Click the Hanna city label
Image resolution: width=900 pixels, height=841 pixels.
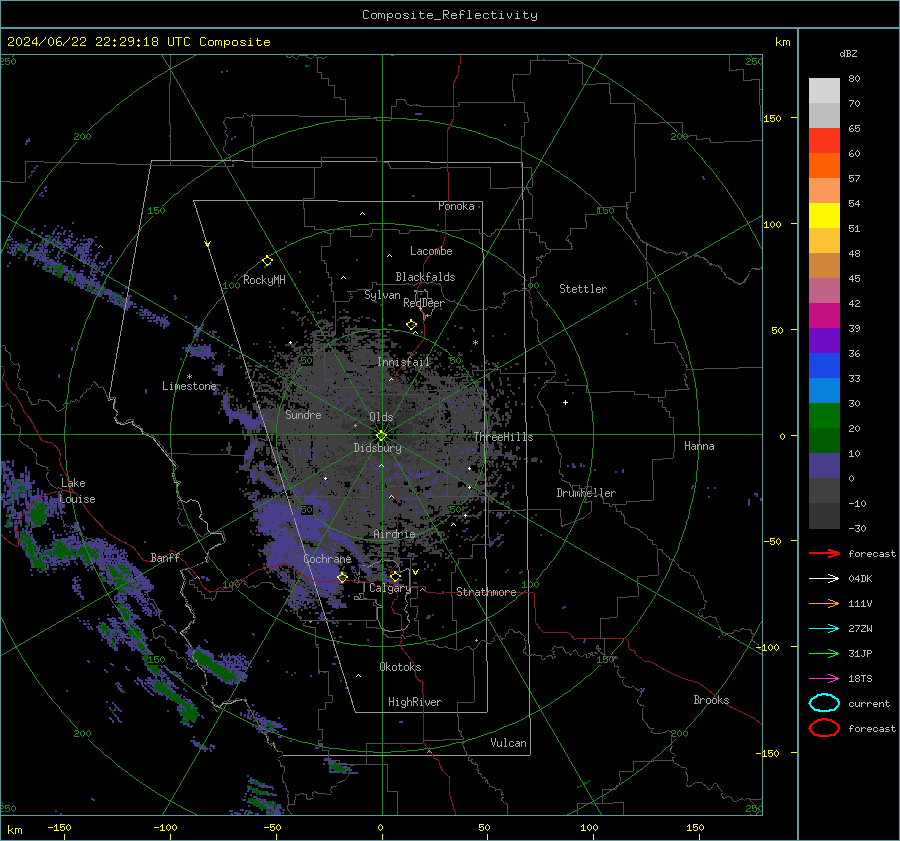click(x=699, y=446)
